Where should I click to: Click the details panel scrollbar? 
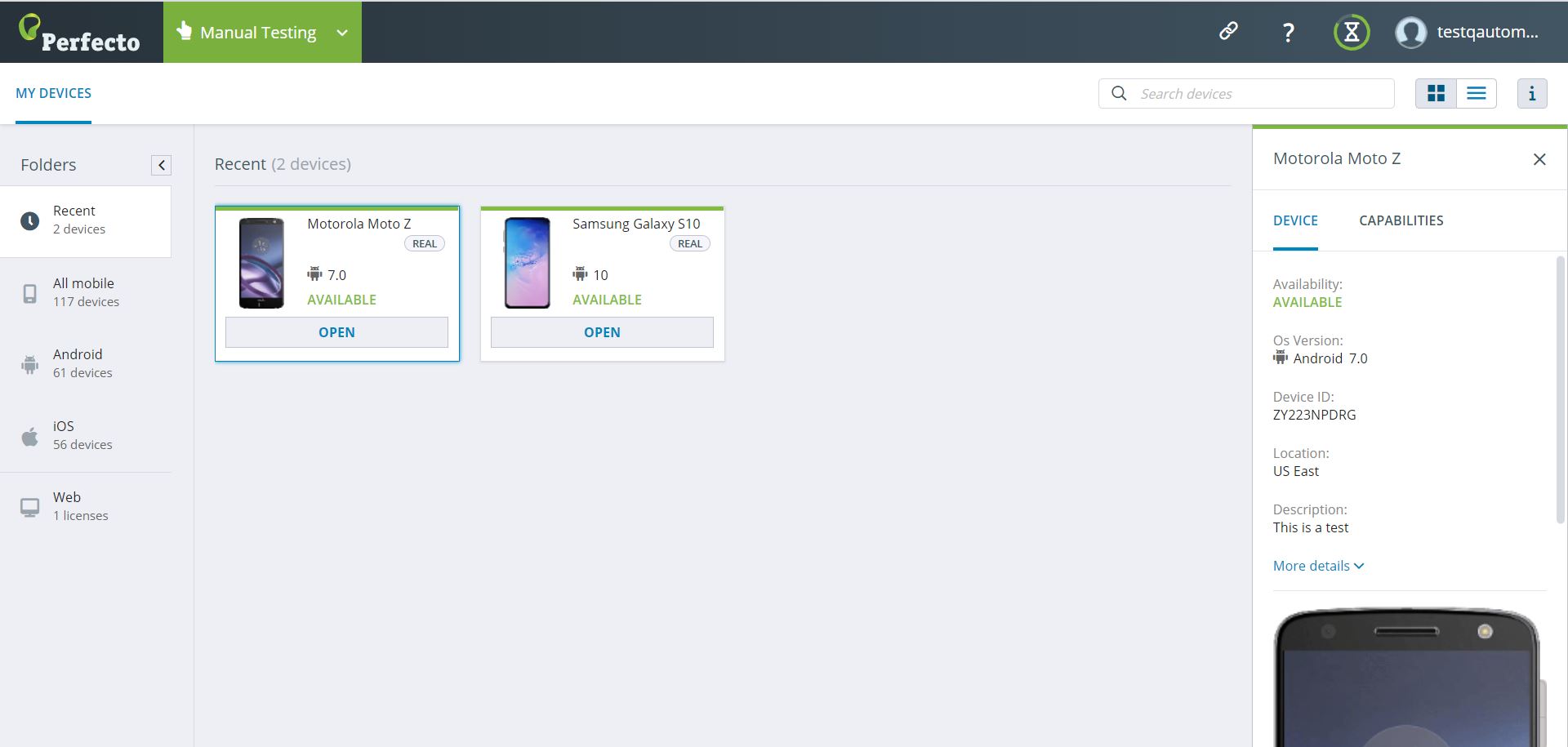[1560, 389]
